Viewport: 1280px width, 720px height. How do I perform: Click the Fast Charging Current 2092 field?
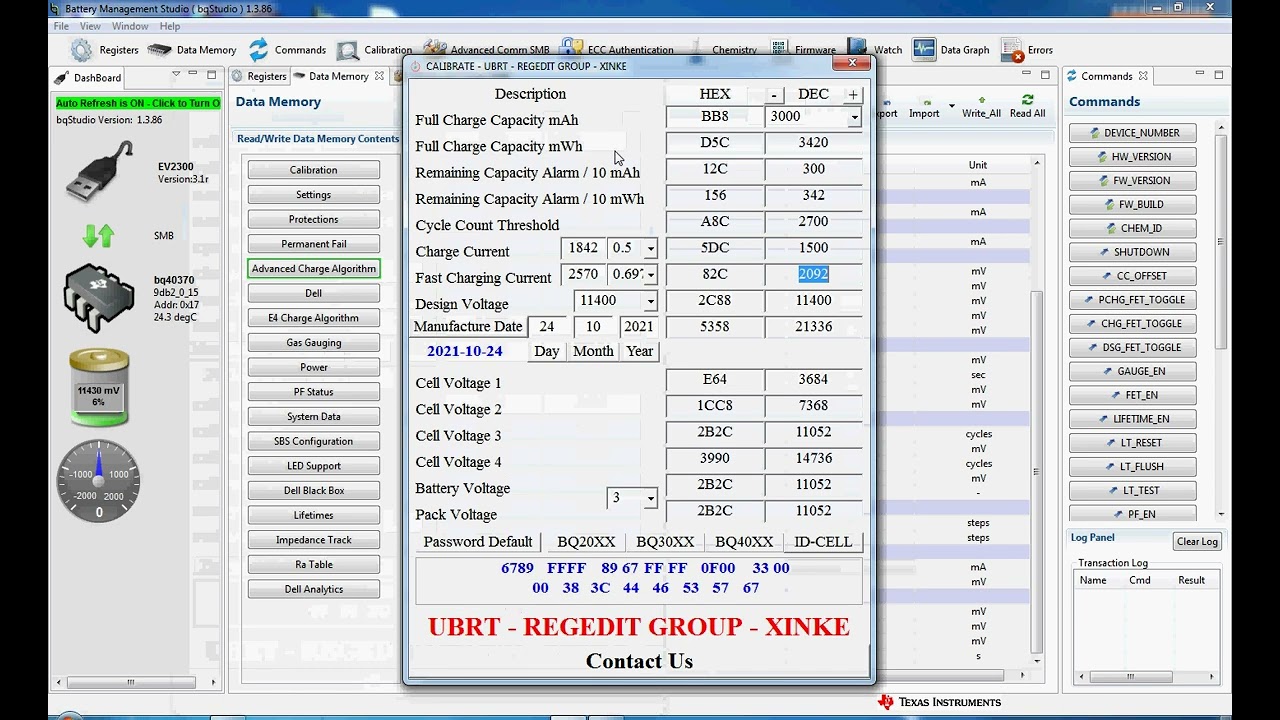point(813,274)
